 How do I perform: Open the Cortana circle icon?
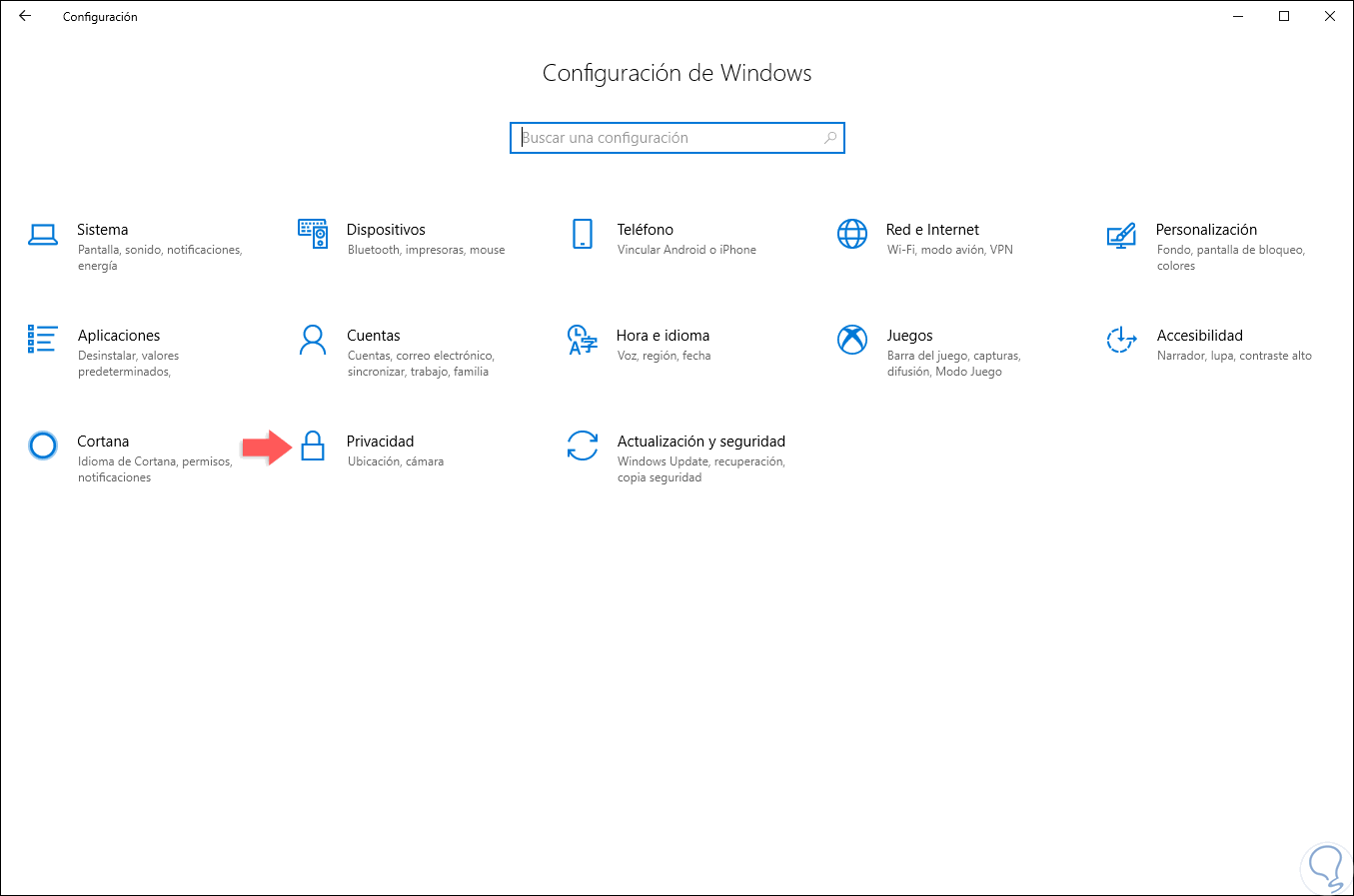point(43,446)
